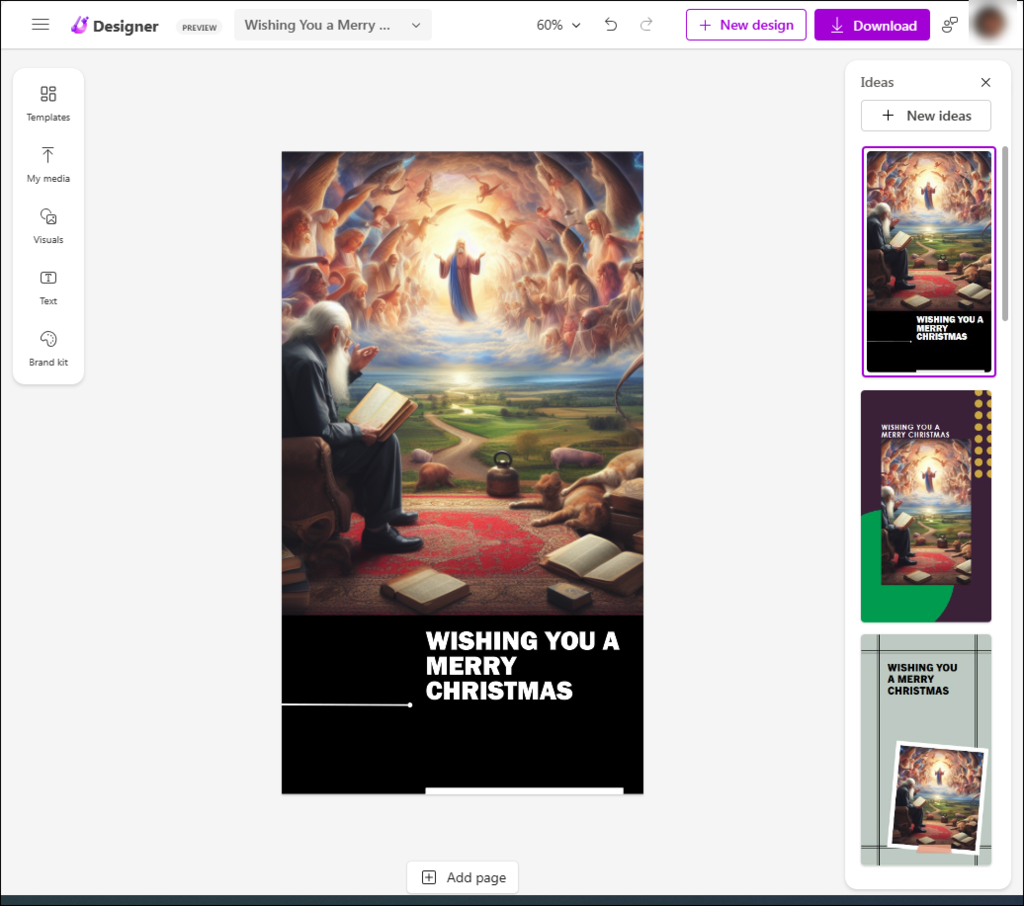The width and height of the screenshot is (1024, 906).
Task: Select the gray tilted photo idea thumbnail
Action: coord(925,750)
